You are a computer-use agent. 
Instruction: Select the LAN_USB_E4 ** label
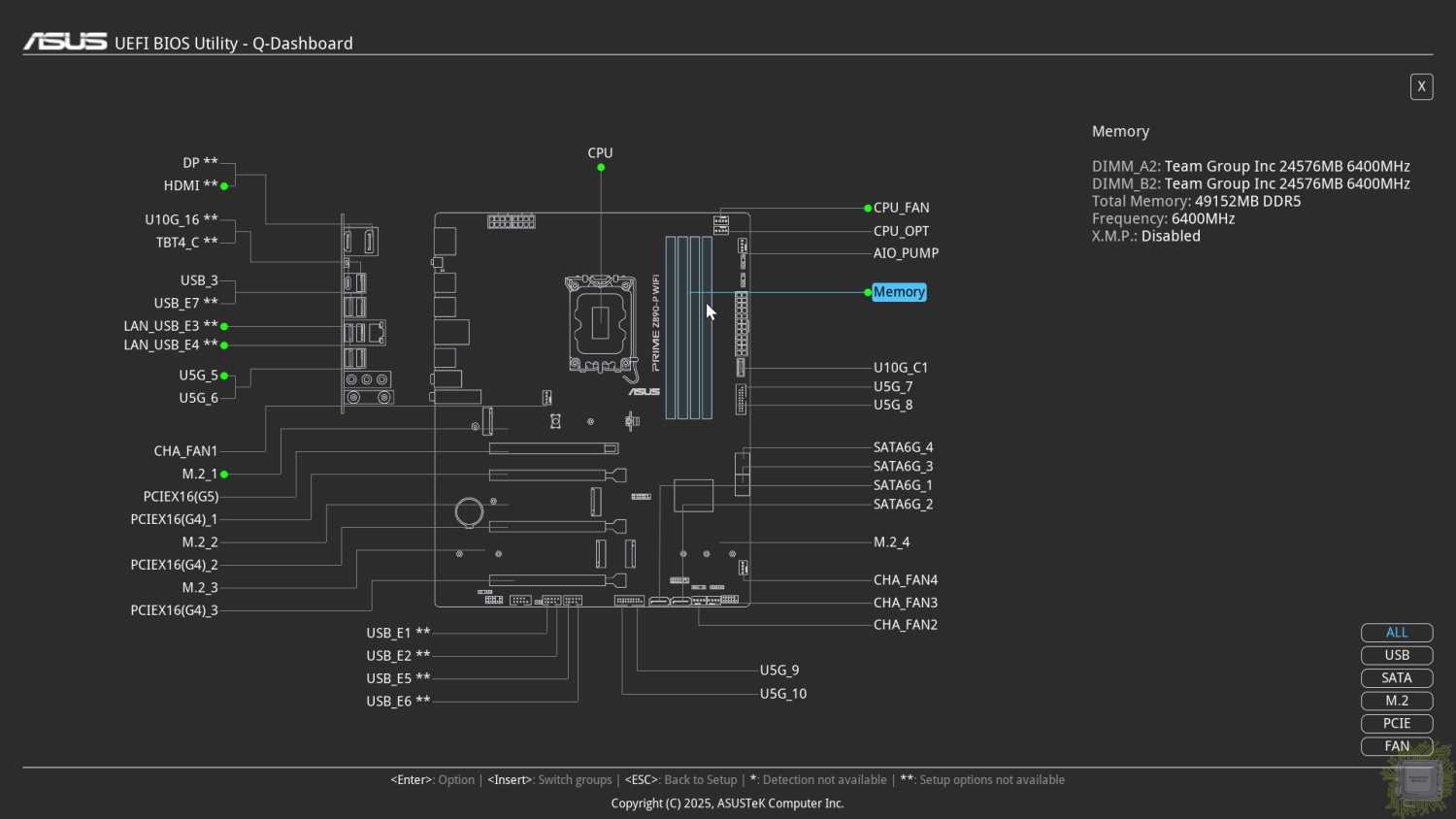(x=171, y=344)
